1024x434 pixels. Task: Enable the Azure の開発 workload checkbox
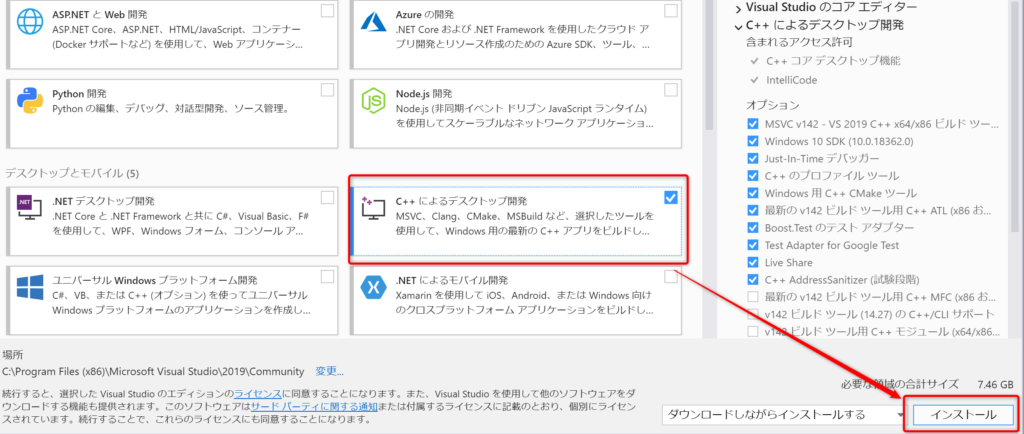[671, 11]
